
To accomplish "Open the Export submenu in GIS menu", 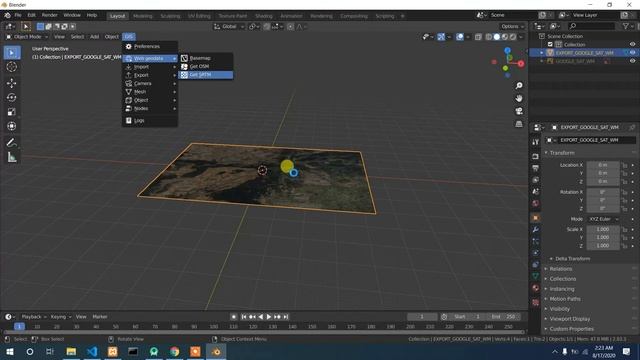I will tap(150, 75).
